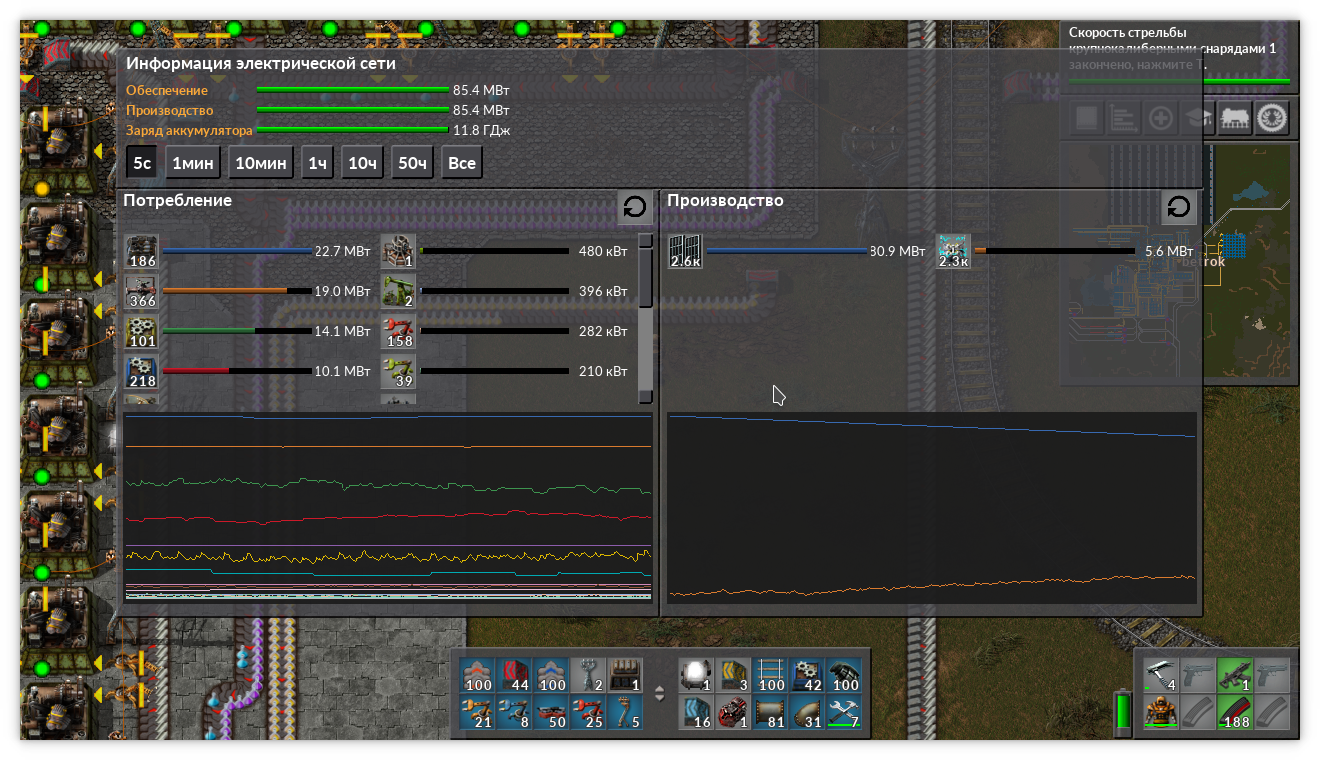The width and height of the screenshot is (1320, 760).
Task: Click the submachine gun weapon slot
Action: click(x=1235, y=675)
